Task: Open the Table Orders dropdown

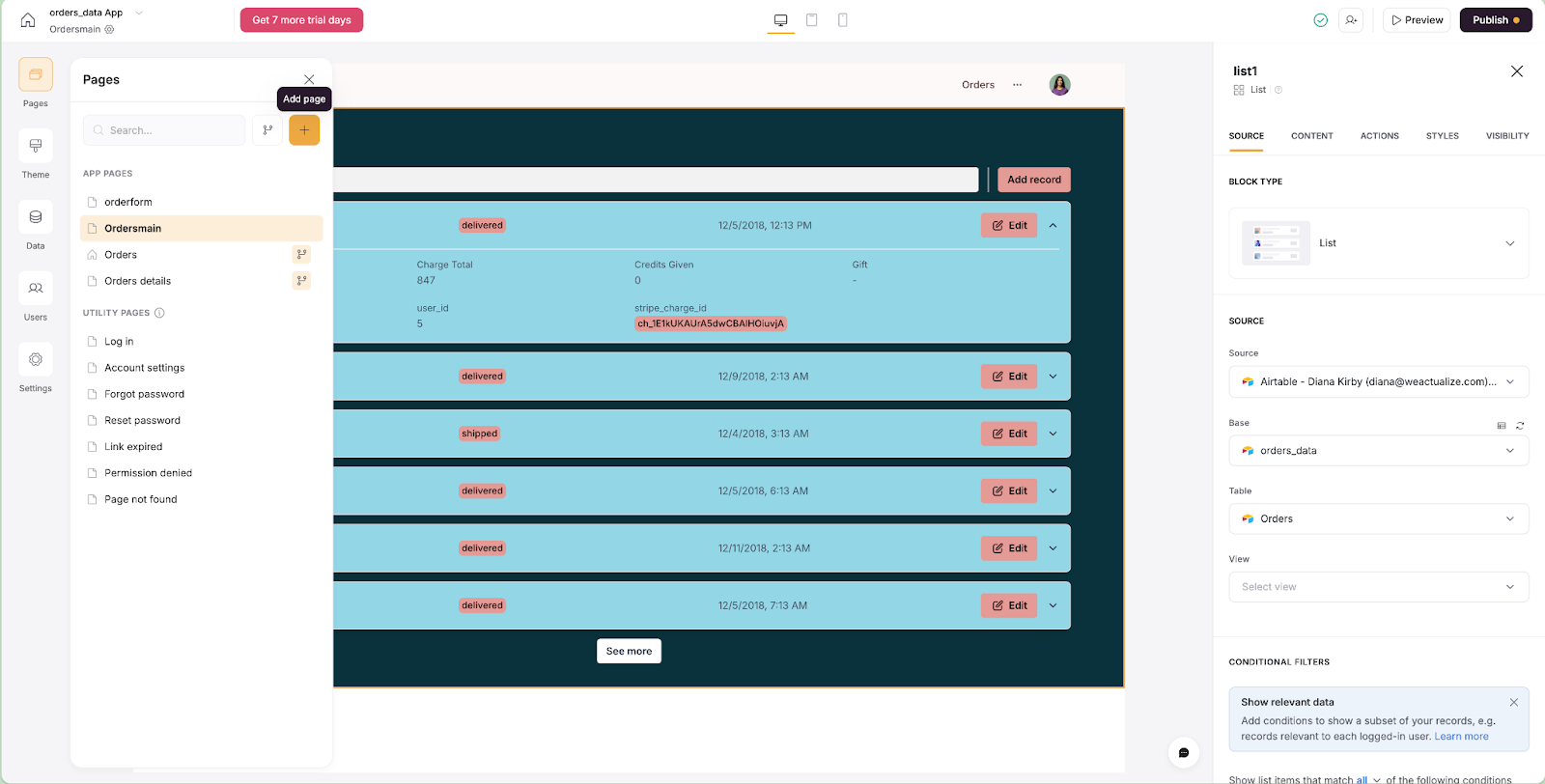Action: pos(1379,518)
